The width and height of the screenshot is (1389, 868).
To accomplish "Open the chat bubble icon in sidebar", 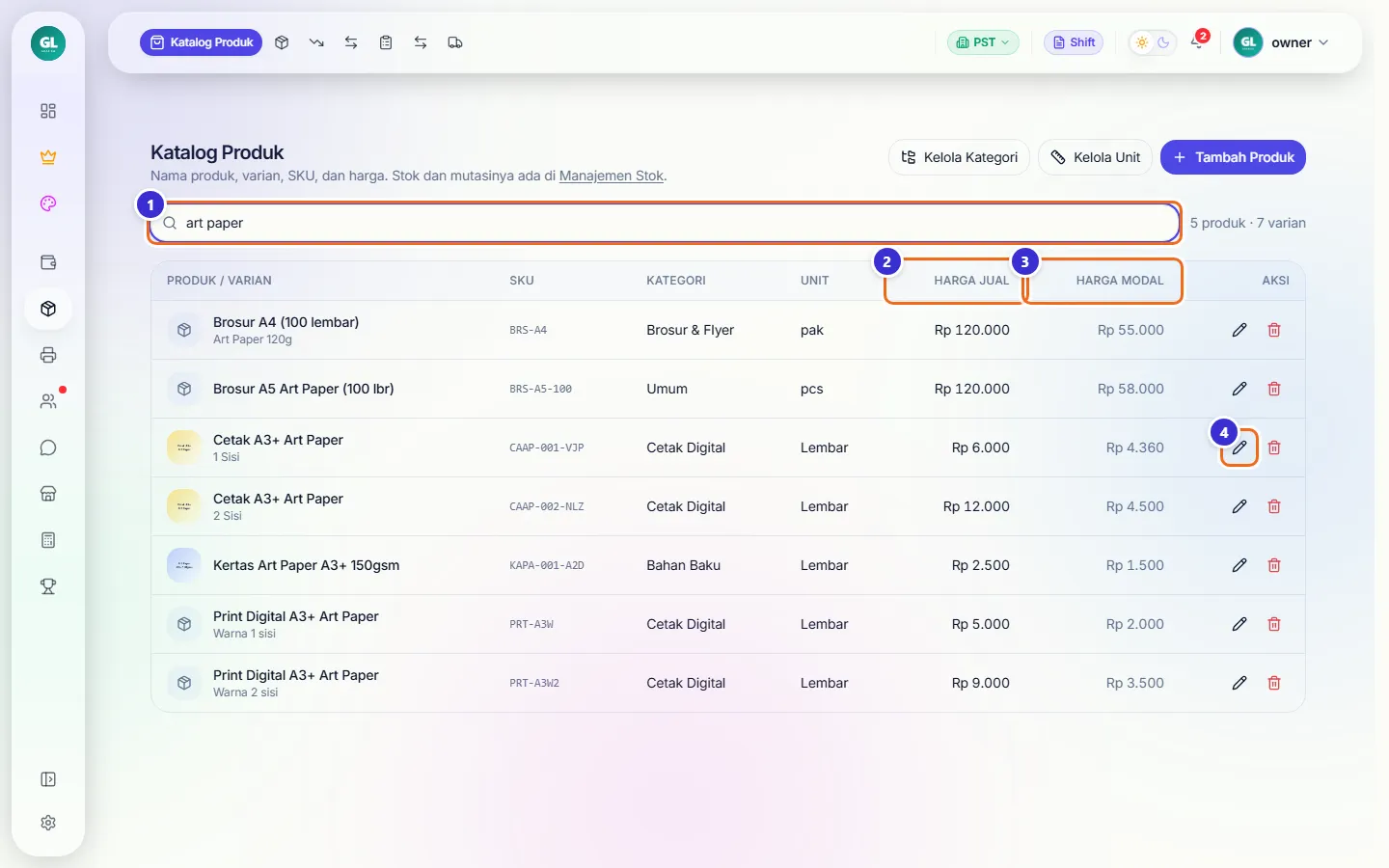I will click(48, 448).
